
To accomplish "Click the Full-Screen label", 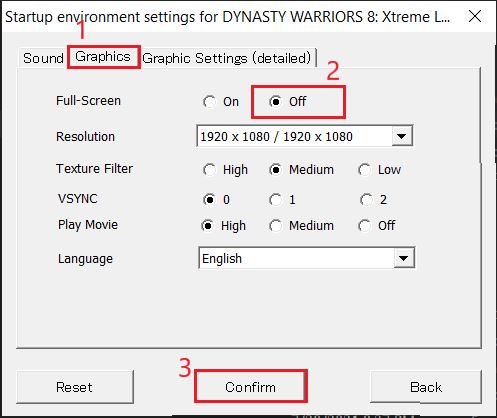I will point(88,101).
